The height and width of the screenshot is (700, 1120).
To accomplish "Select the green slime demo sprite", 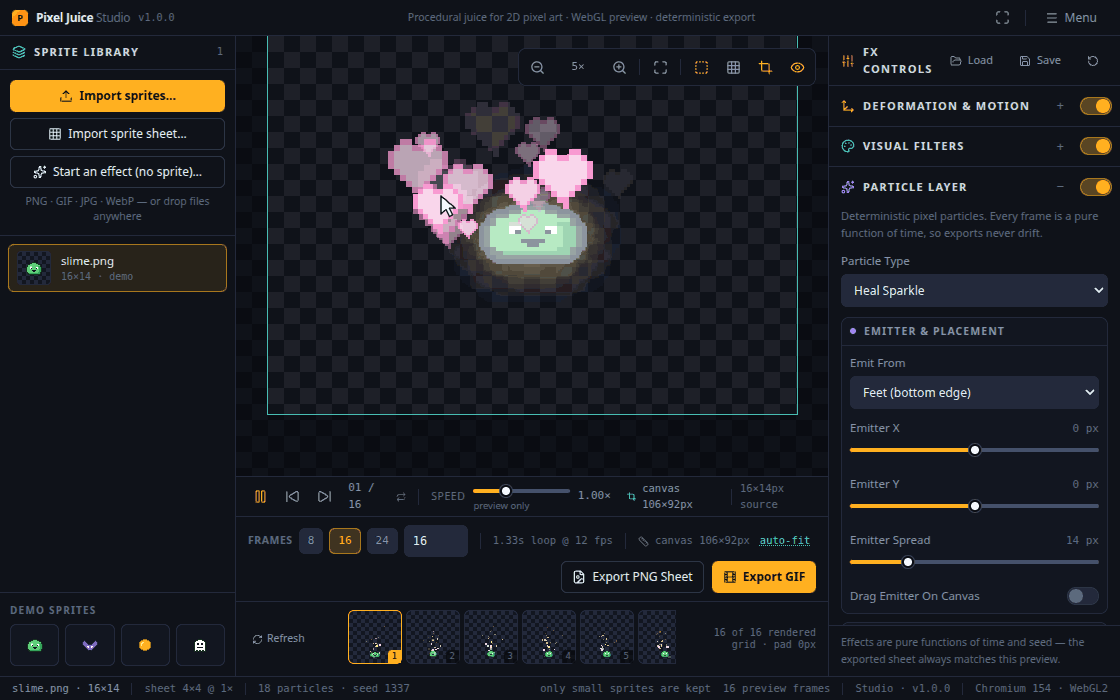I will click(x=34, y=645).
